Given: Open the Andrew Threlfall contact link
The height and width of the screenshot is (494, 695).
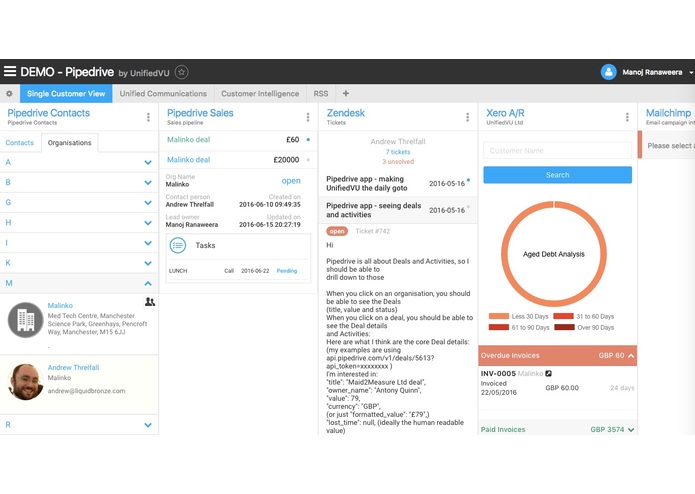Looking at the screenshot, I should pyautogui.click(x=74, y=368).
